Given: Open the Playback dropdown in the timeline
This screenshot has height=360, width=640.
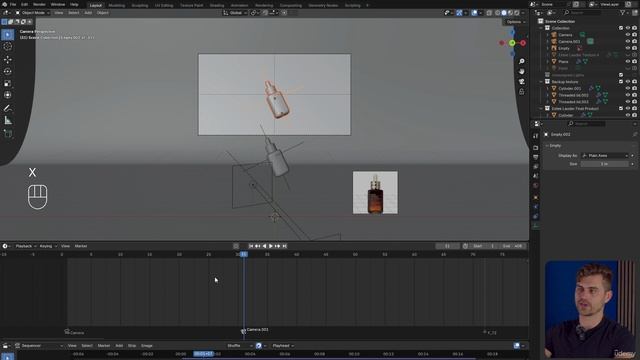Looking at the screenshot, I should pyautogui.click(x=26, y=246).
